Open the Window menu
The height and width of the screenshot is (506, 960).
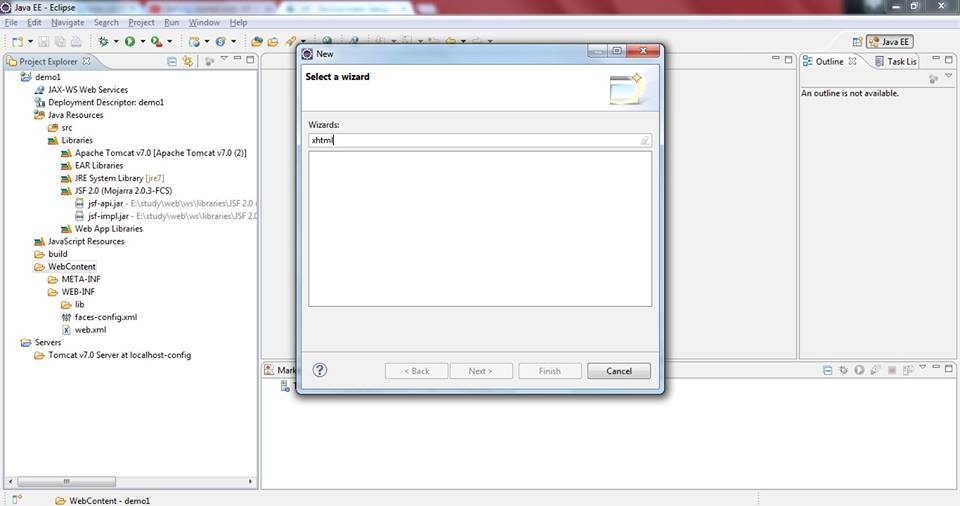click(204, 22)
